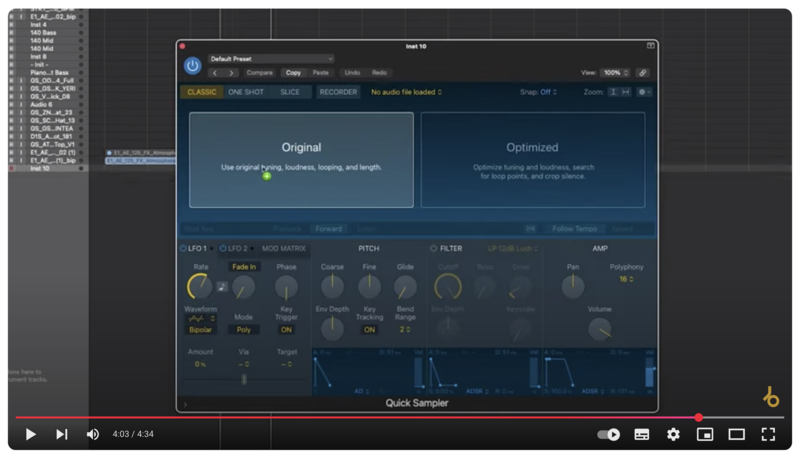Open the LFO Via dropdown

coord(244,364)
